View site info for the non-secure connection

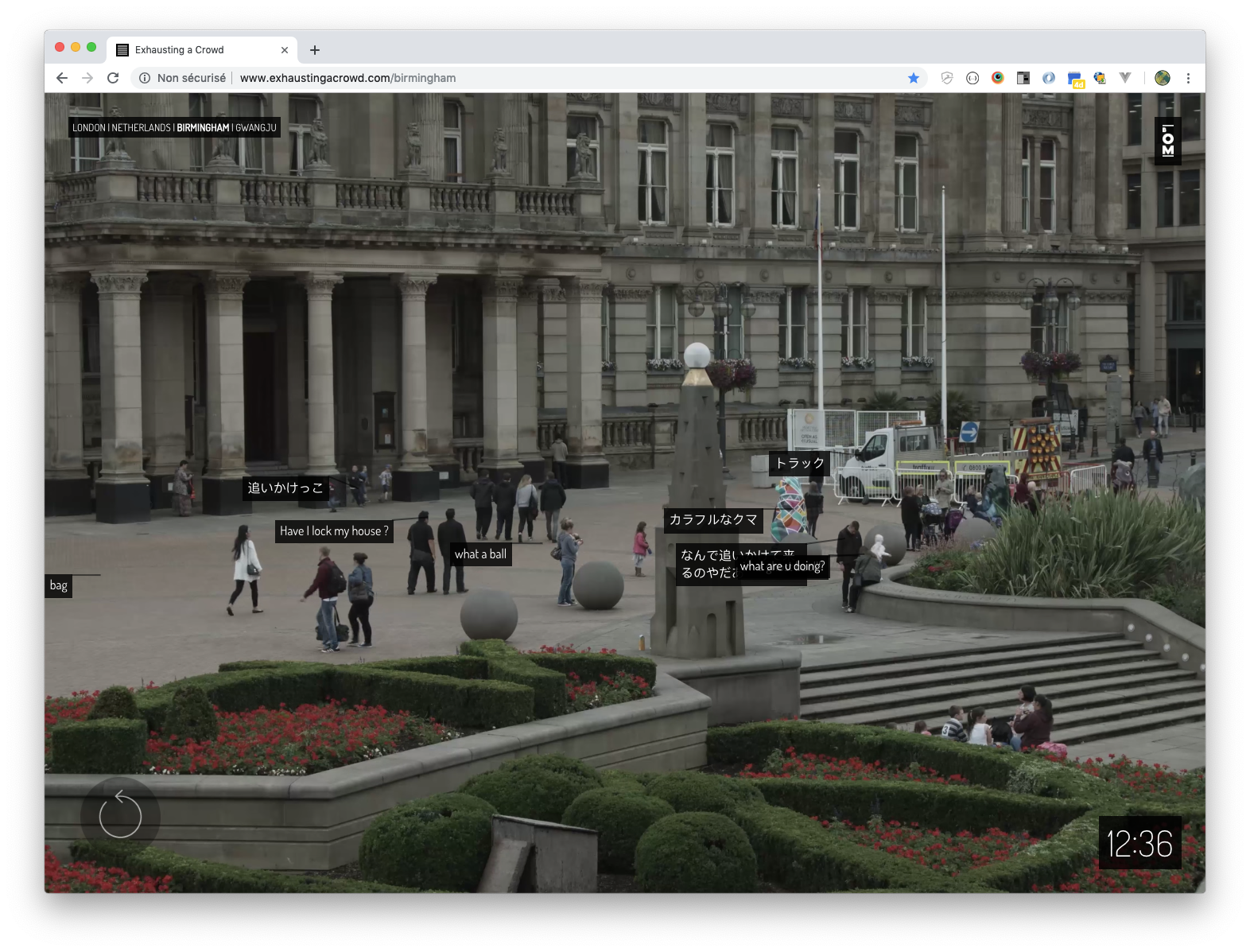point(145,78)
